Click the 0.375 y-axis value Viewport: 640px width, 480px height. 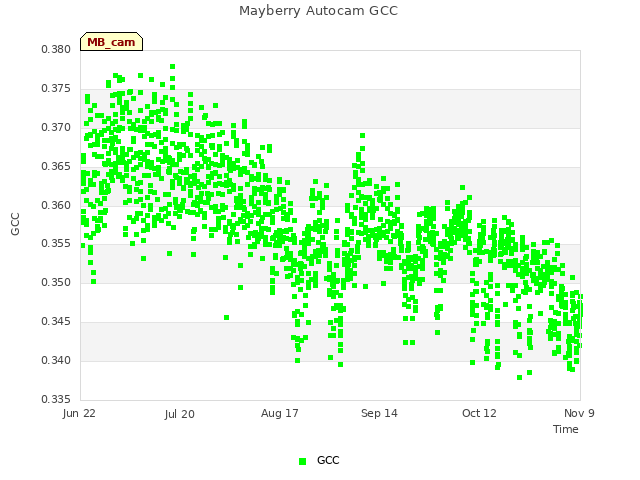click(x=56, y=88)
